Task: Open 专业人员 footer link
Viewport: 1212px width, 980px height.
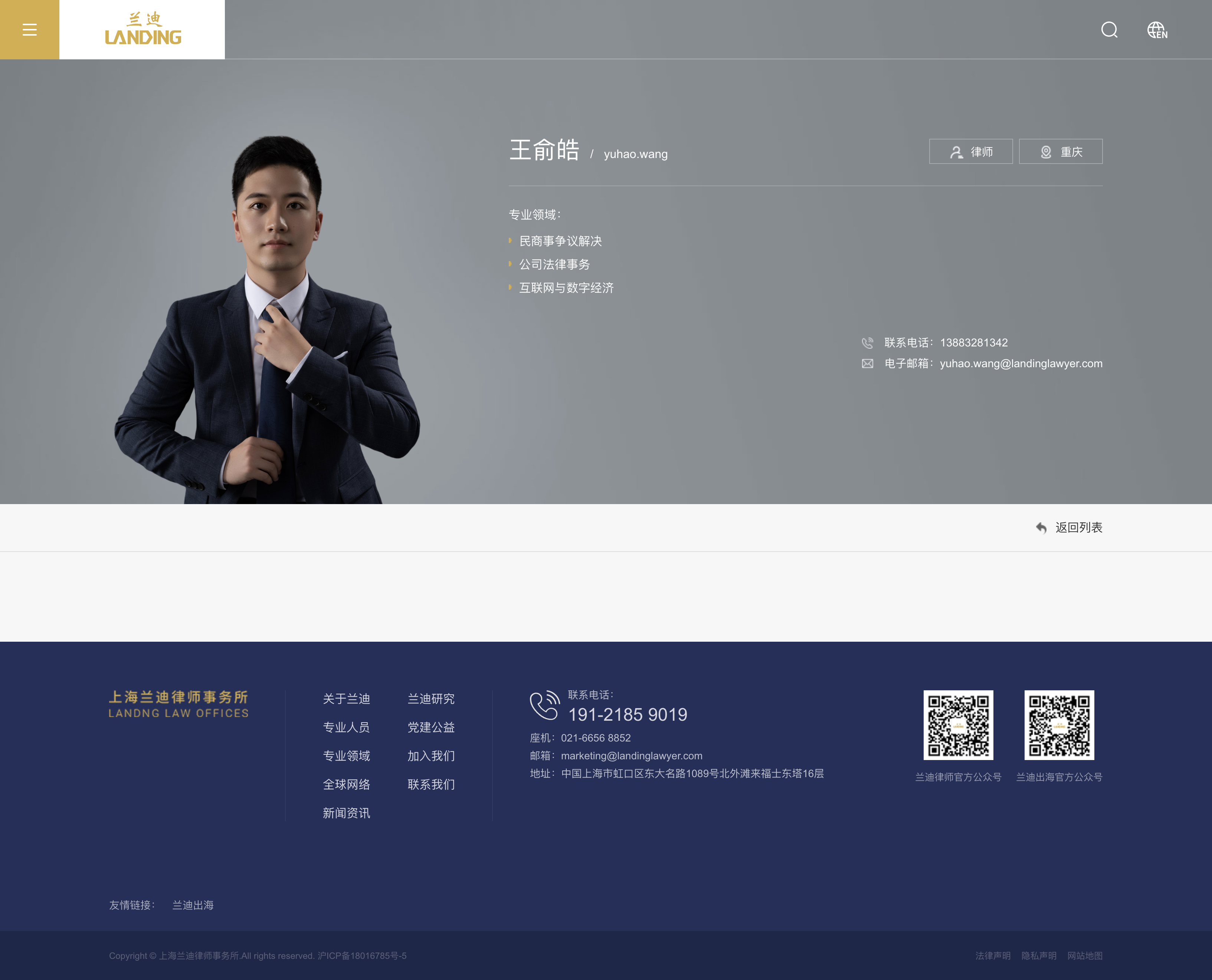Action: 346,727
